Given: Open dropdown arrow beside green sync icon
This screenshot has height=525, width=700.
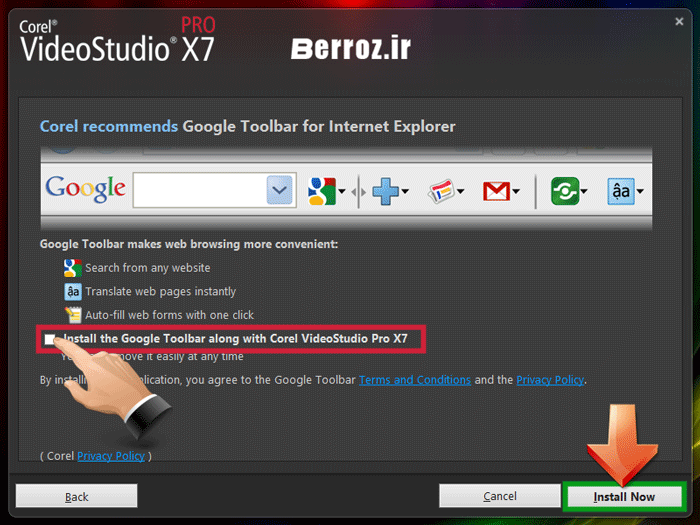Looking at the screenshot, I should 584,192.
